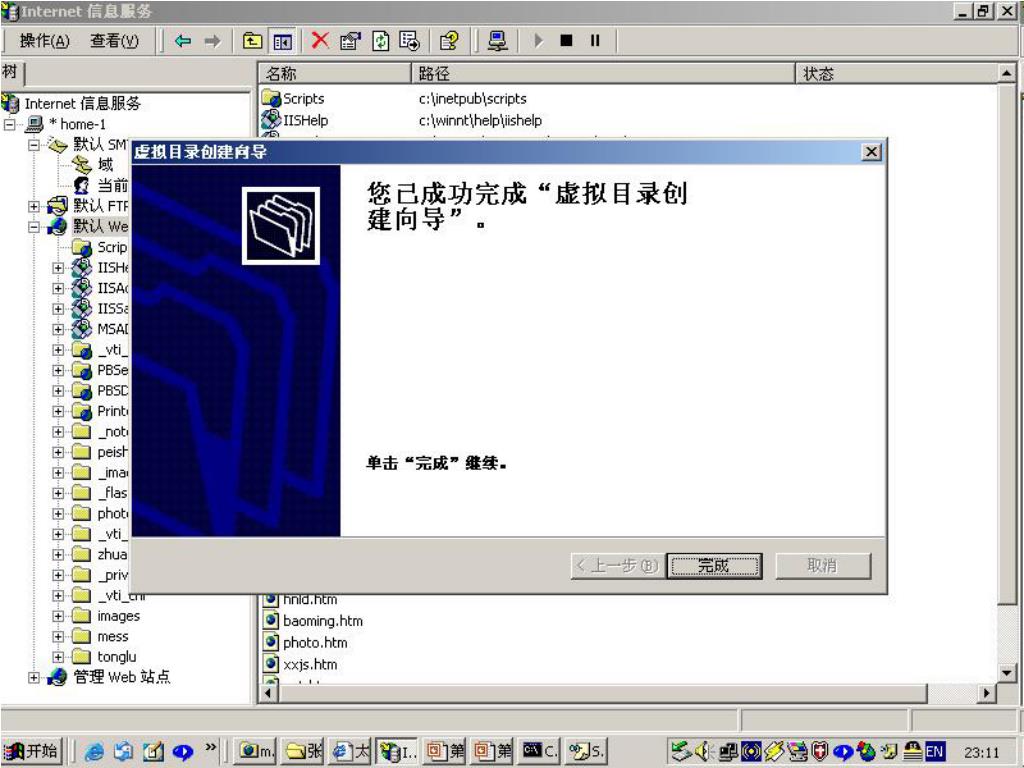Viewport: 1024px width, 768px height.
Task: Open the 开始 Start menu
Action: click(x=33, y=751)
